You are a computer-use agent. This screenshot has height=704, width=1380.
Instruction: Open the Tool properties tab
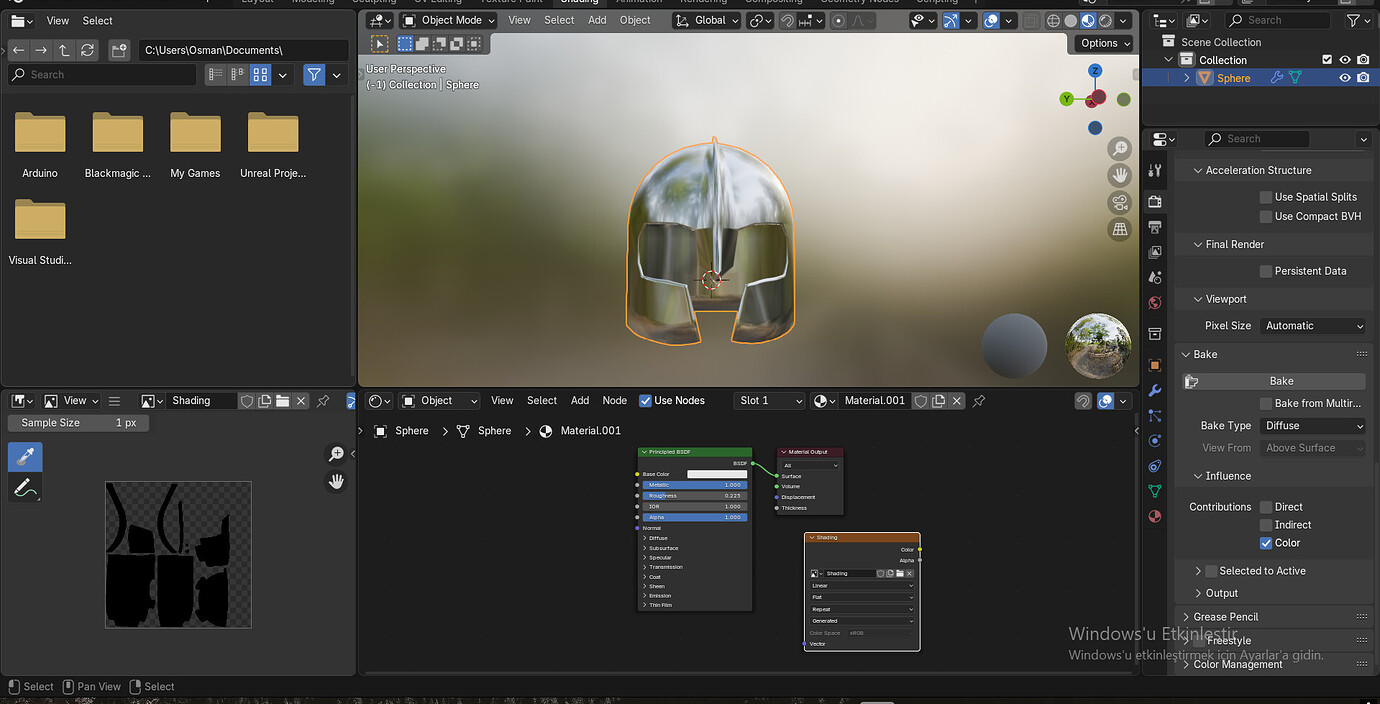click(x=1155, y=171)
